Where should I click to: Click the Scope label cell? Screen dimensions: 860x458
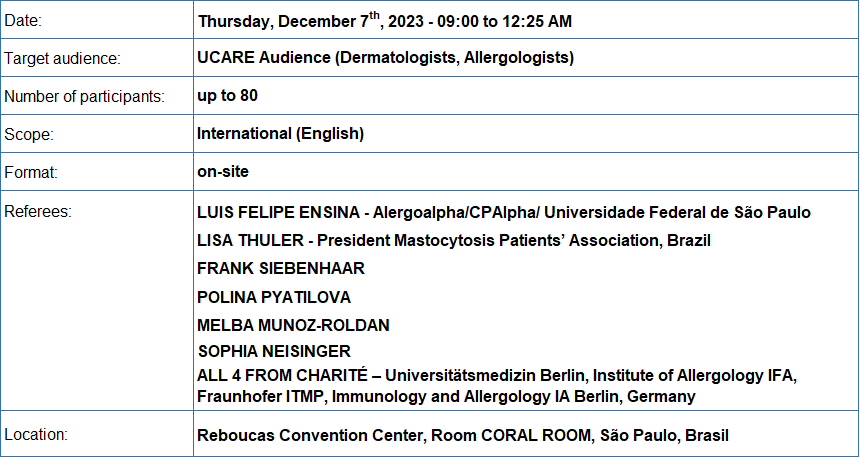pos(97,134)
